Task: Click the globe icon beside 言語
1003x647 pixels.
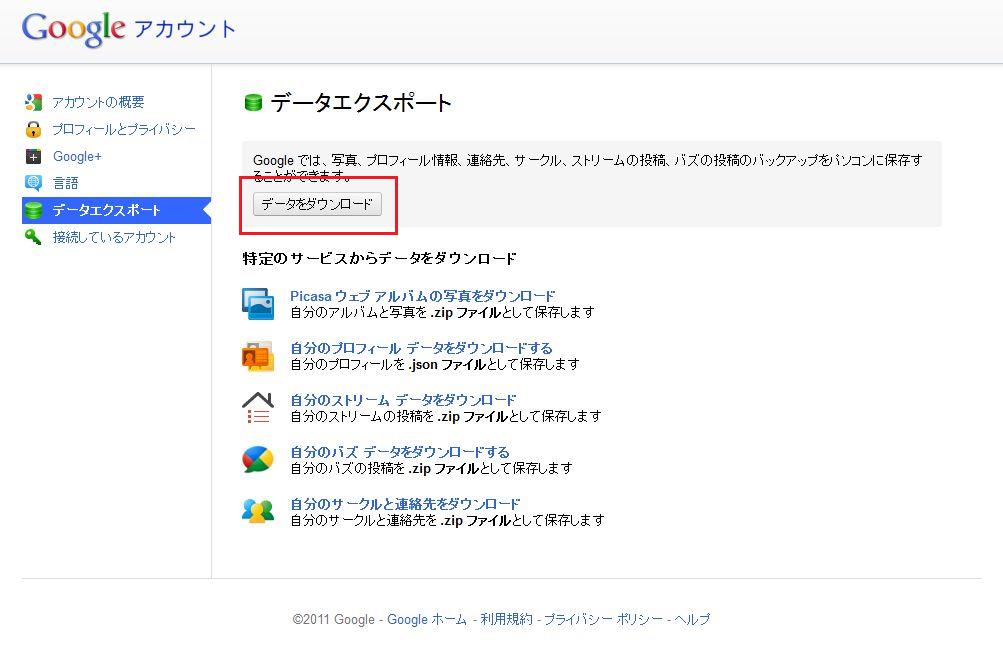Action: tap(33, 183)
